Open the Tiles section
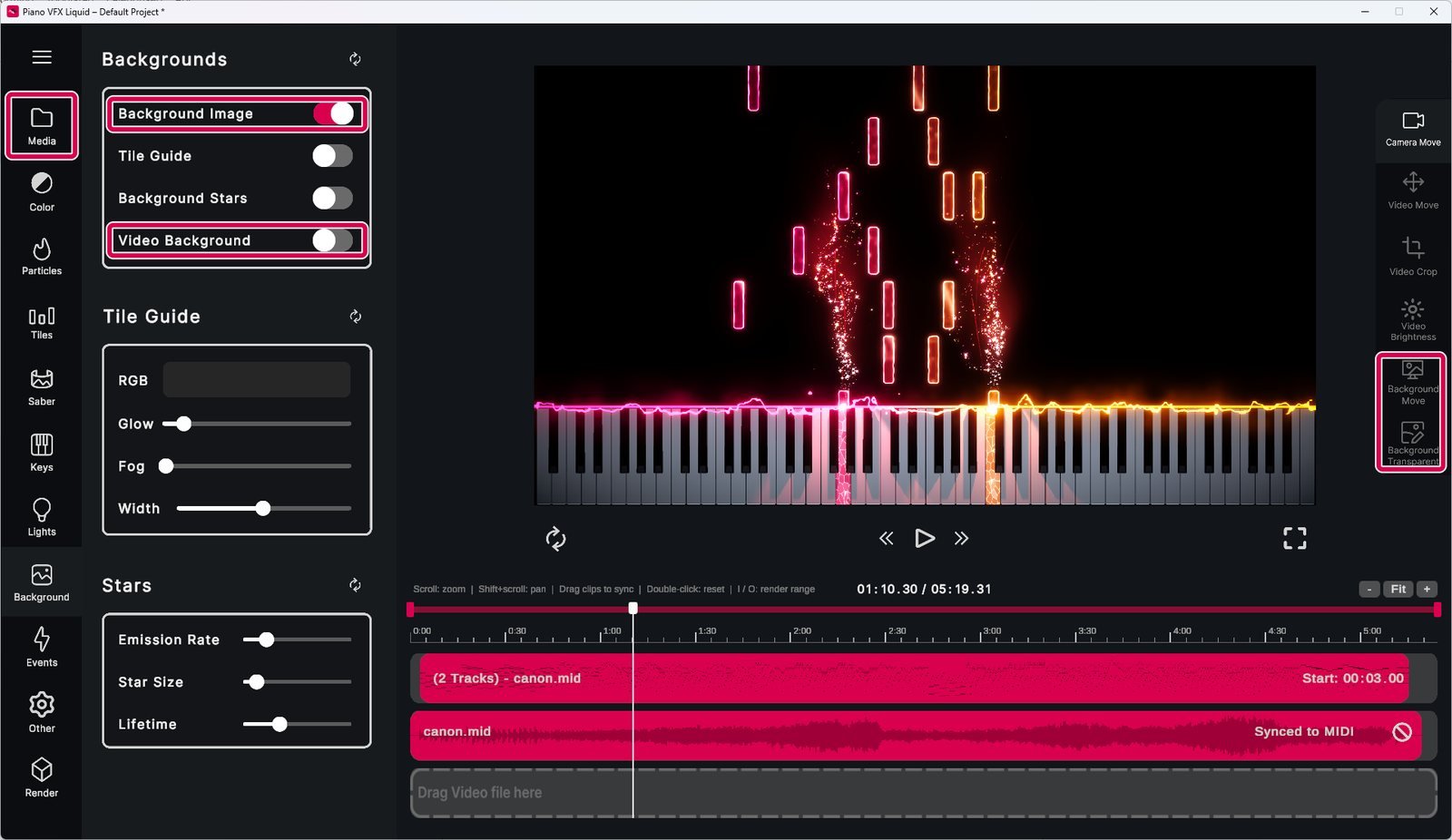 point(42,322)
